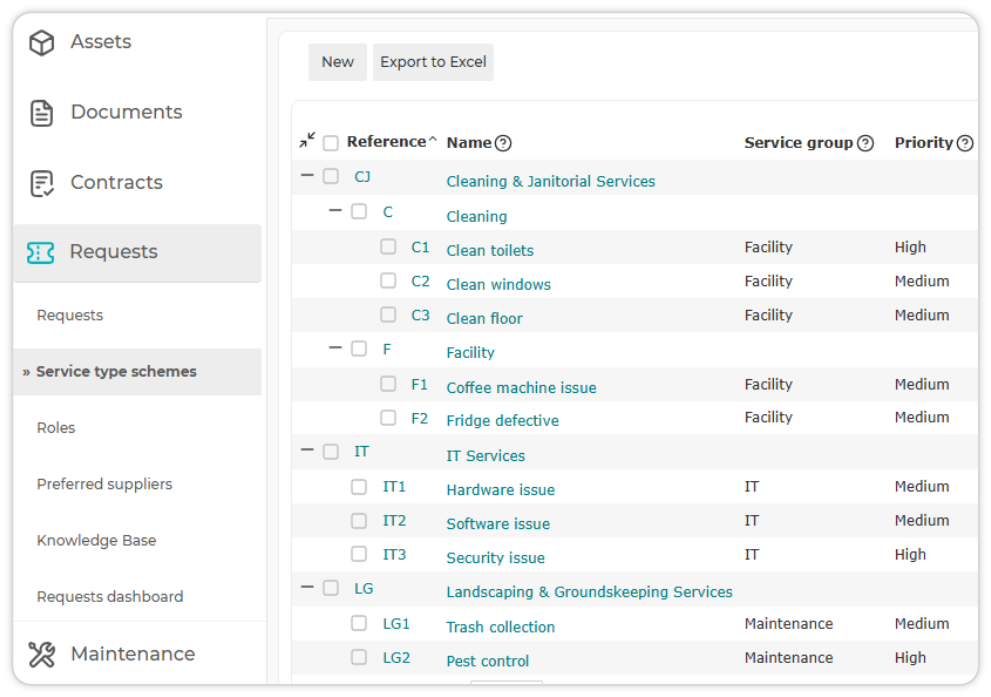Screen dimensions: 991x697
Task: Collapse the C Cleaning subgroup
Action: (336, 210)
